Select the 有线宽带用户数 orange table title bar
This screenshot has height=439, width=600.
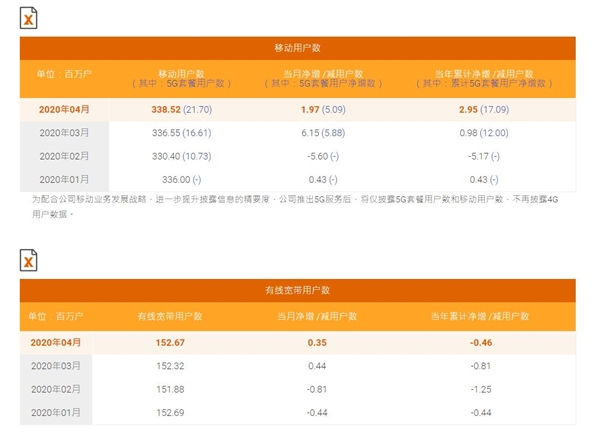click(297, 290)
